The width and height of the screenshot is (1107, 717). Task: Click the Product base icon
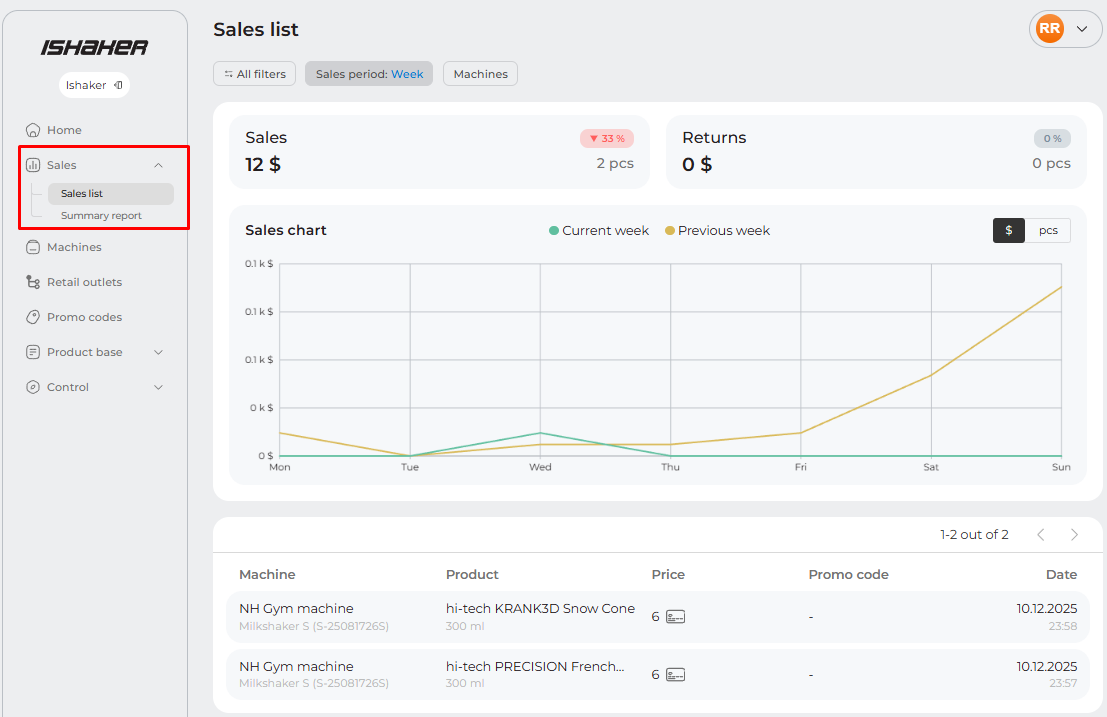(x=33, y=352)
